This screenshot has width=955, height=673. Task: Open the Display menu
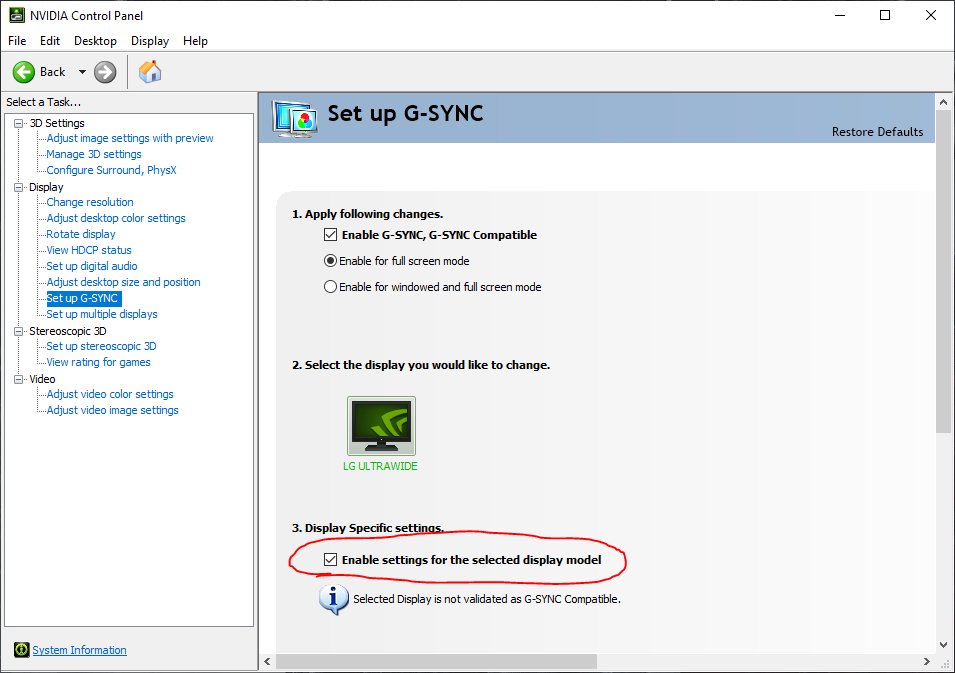click(150, 41)
